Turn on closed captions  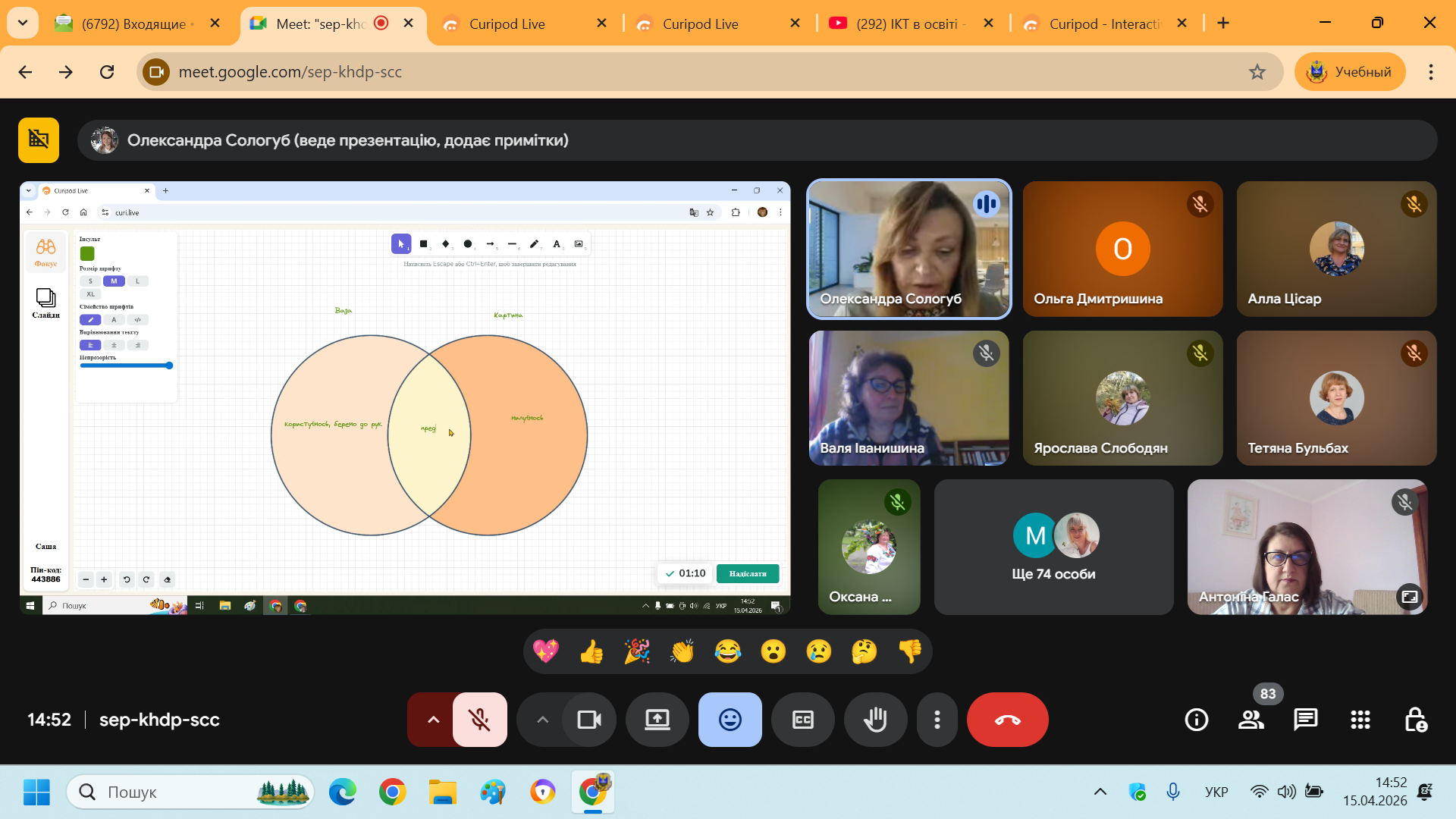pos(802,720)
